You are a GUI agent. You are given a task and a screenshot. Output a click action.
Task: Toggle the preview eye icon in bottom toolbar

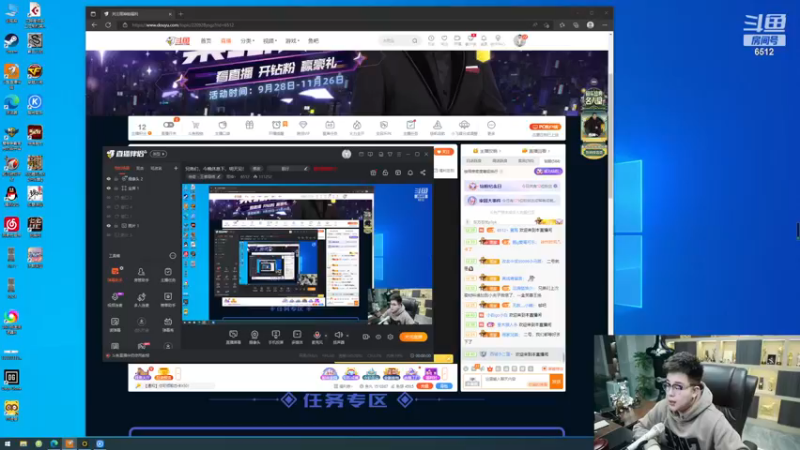click(378, 337)
